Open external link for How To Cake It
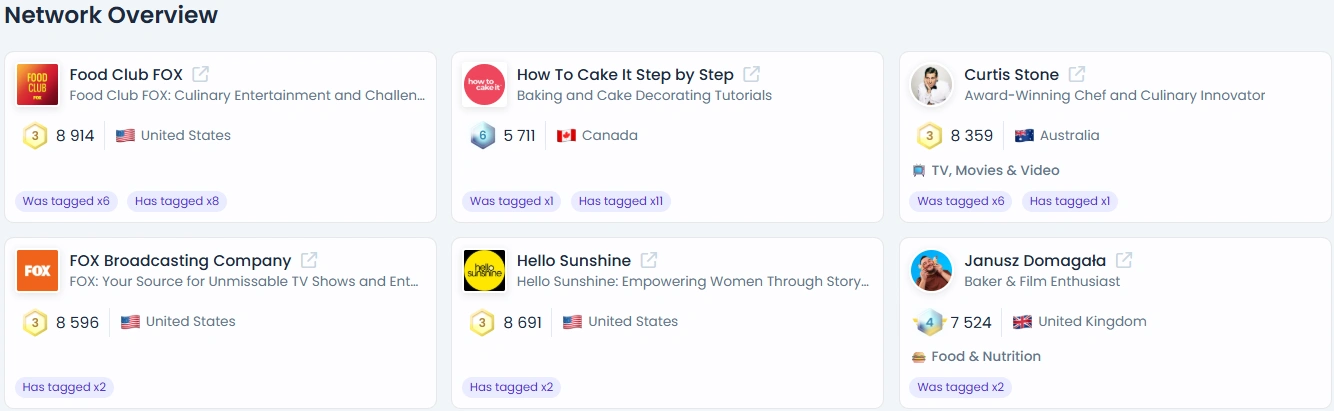This screenshot has height=411, width=1334. click(x=752, y=74)
